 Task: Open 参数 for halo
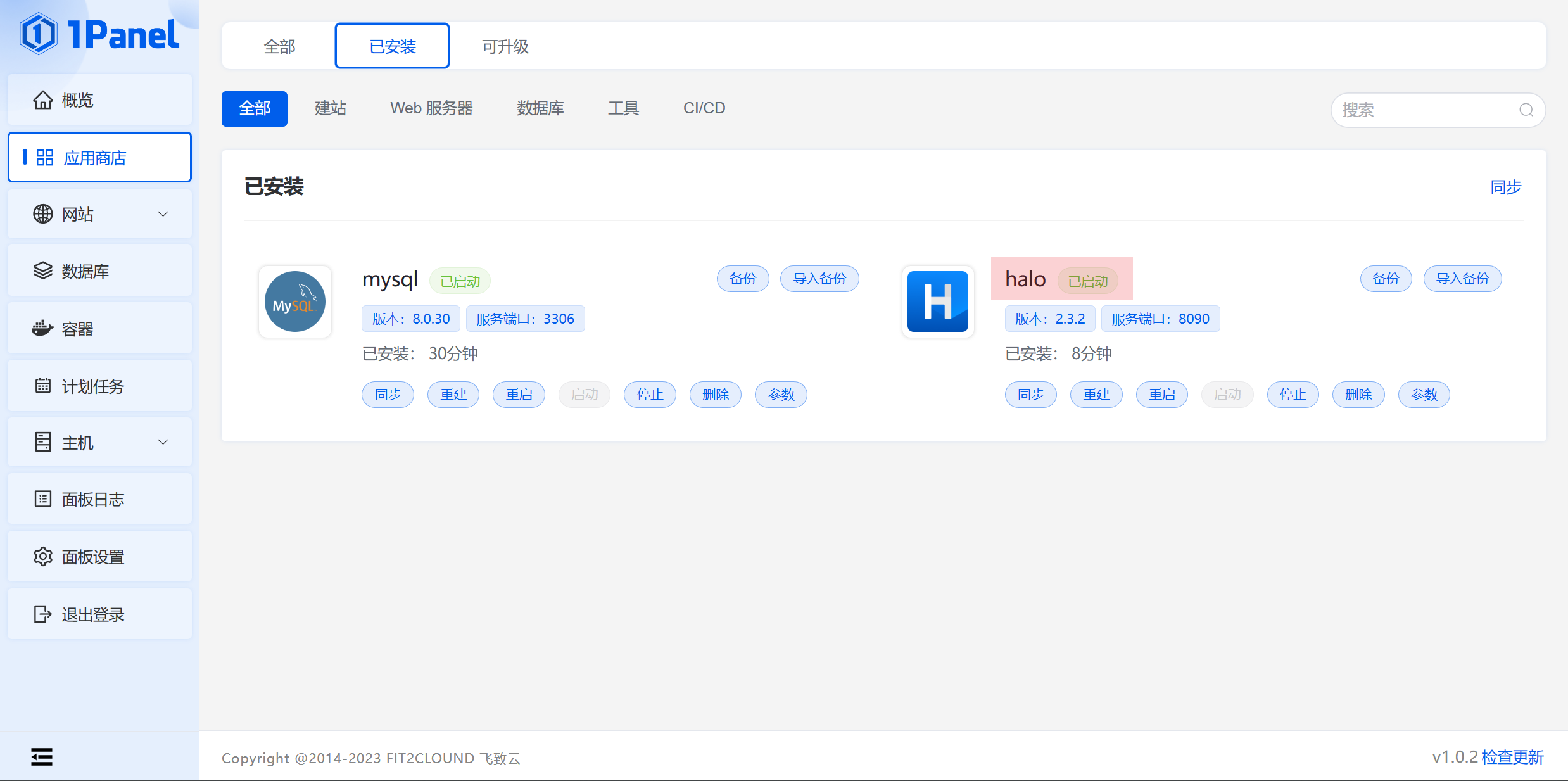1424,395
